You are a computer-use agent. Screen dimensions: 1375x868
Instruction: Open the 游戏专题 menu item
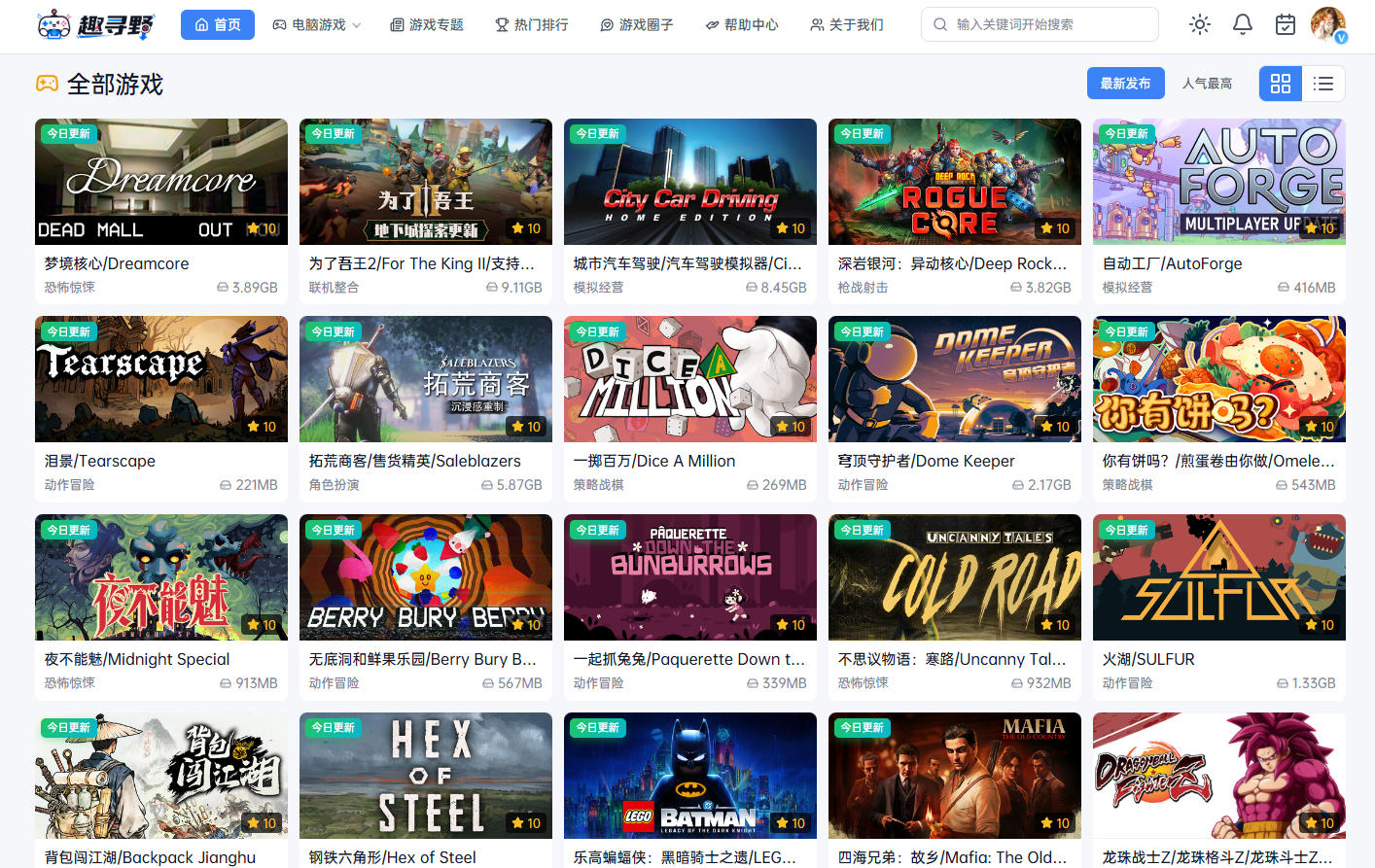(x=427, y=24)
